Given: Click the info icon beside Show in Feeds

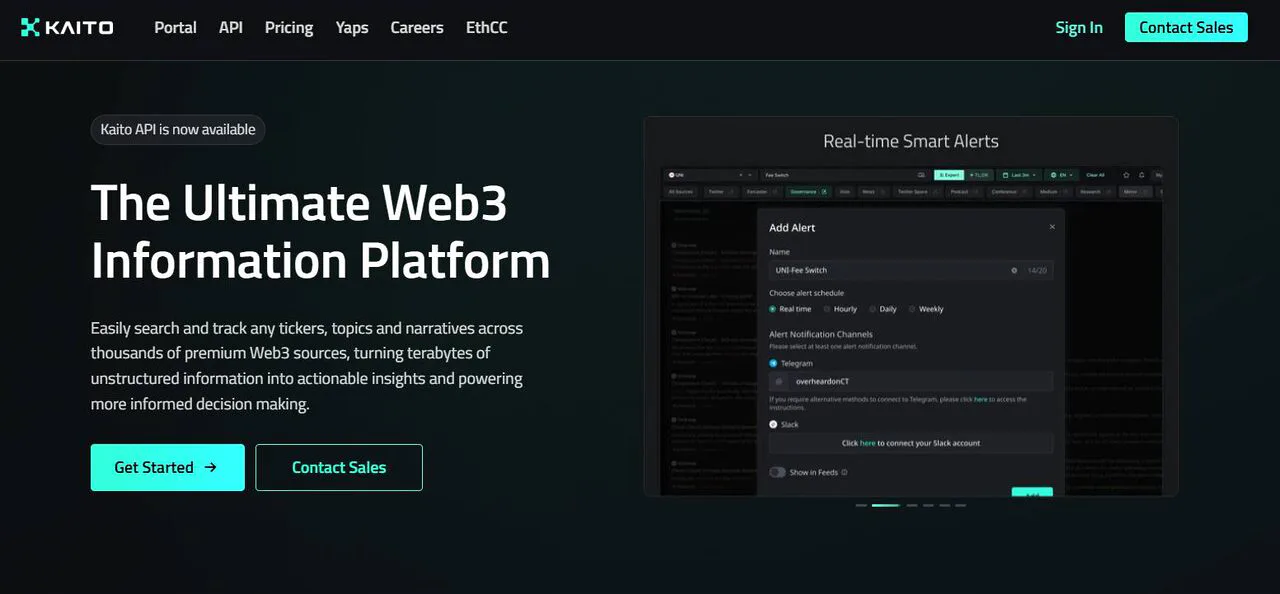Looking at the screenshot, I should pyautogui.click(x=845, y=472).
